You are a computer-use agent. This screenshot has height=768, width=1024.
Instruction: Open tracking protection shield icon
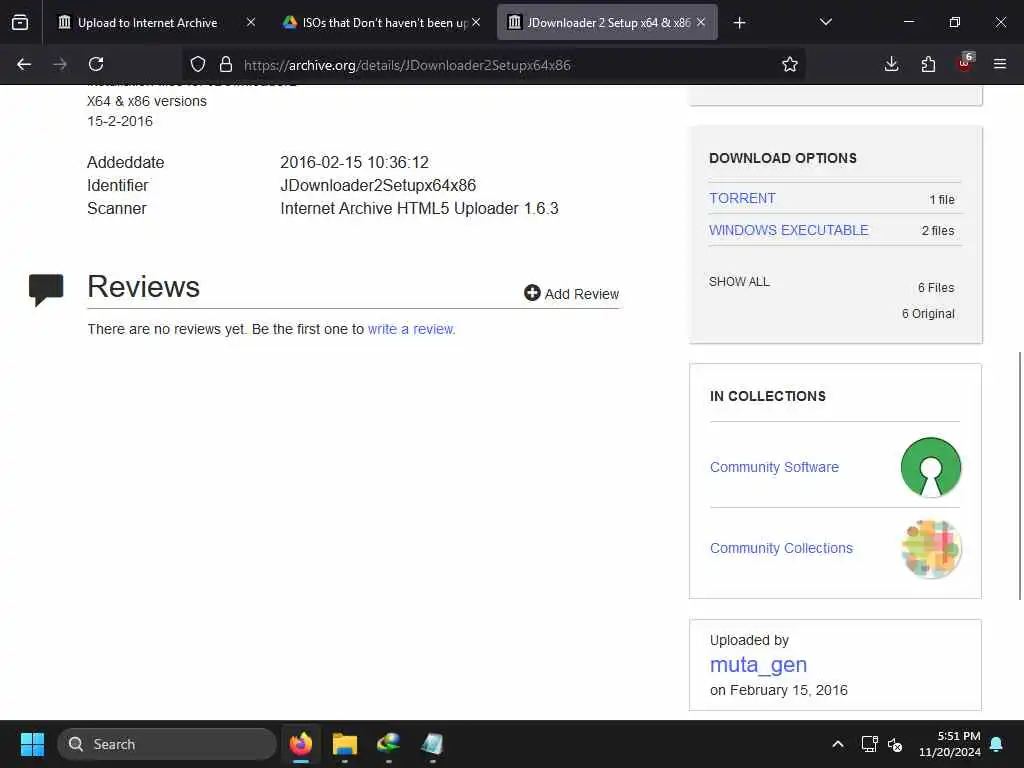pos(198,64)
